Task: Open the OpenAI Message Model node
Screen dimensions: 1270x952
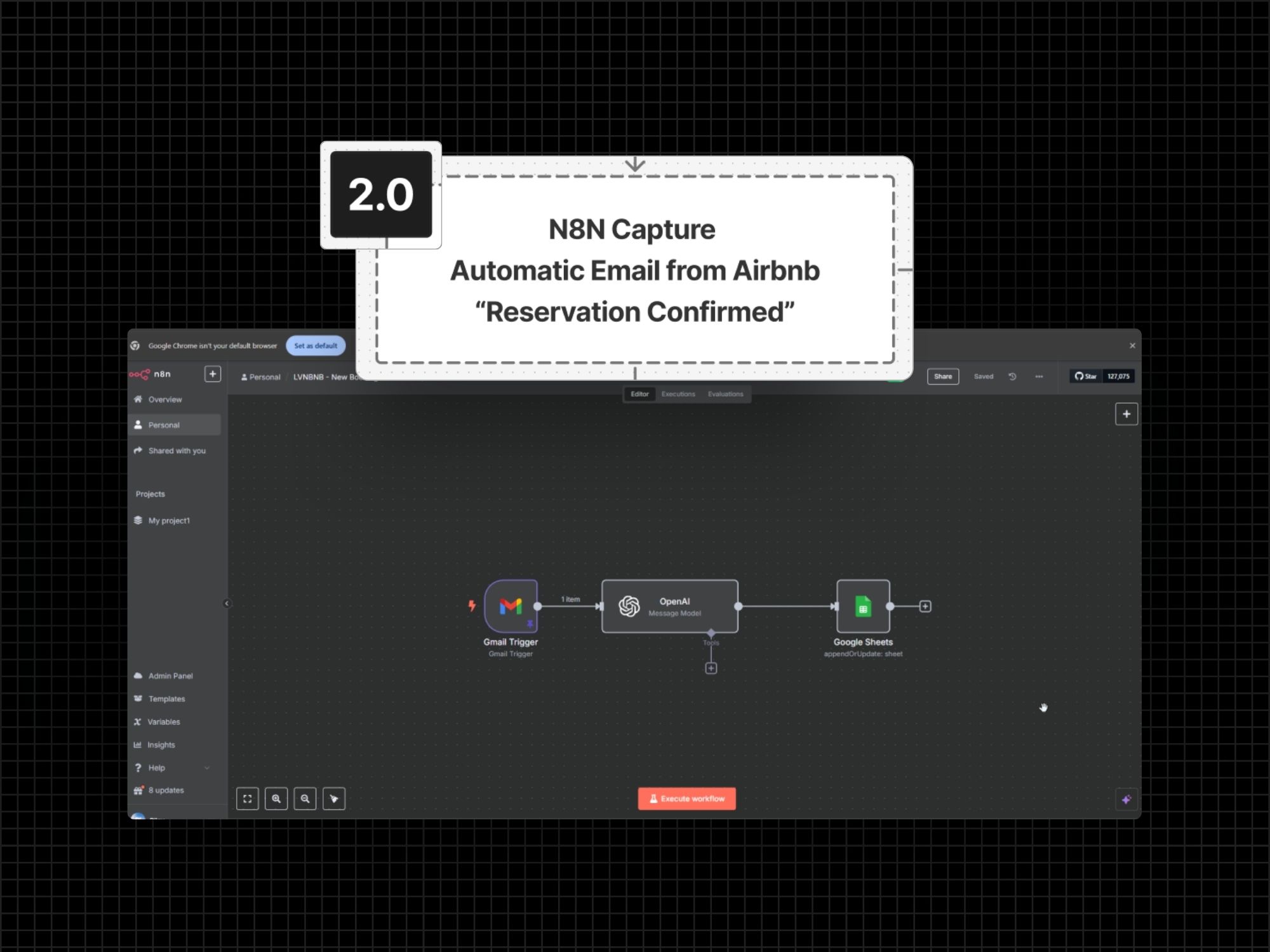Action: point(669,606)
